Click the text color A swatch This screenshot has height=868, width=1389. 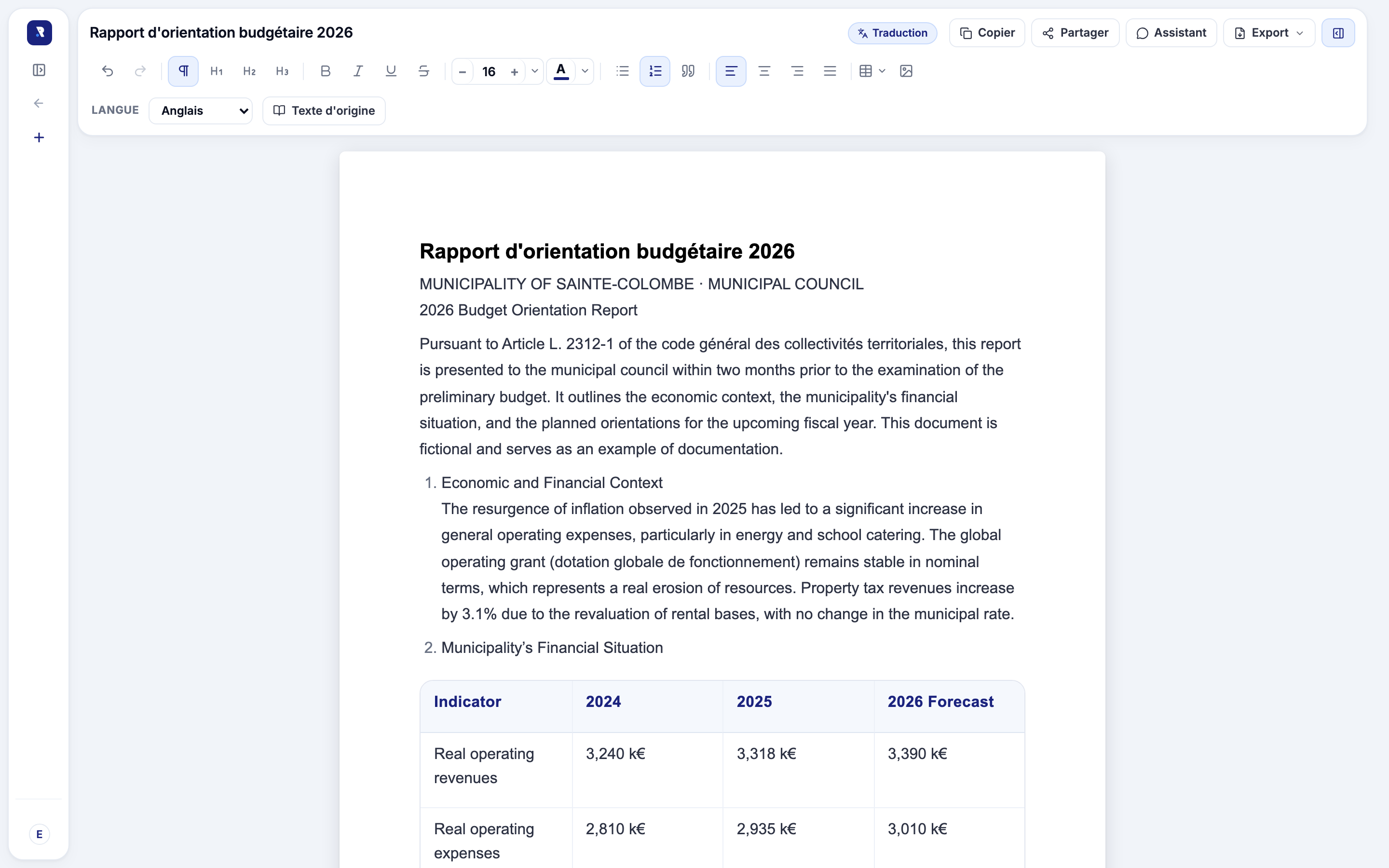[561, 71]
